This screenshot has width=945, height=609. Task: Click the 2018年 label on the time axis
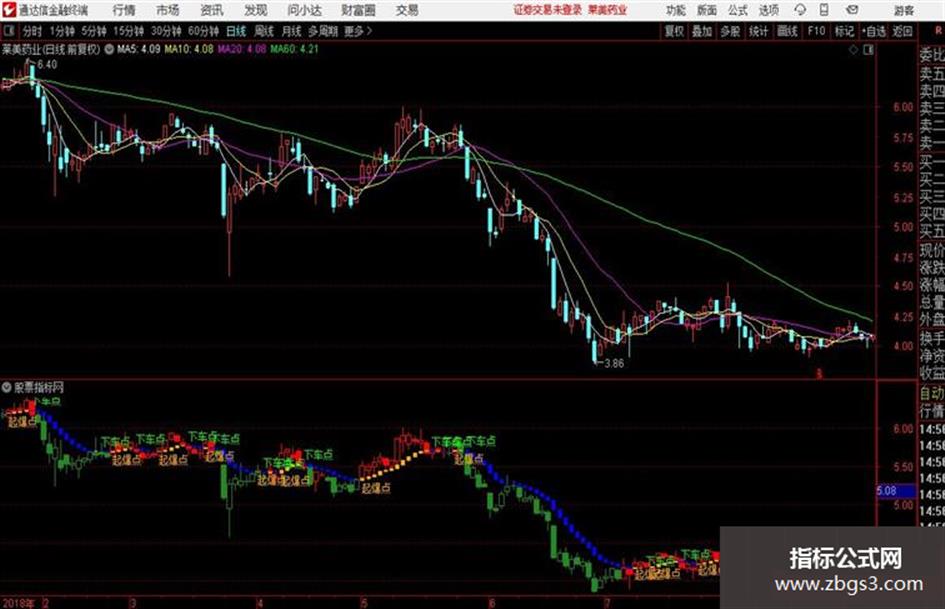point(18,603)
